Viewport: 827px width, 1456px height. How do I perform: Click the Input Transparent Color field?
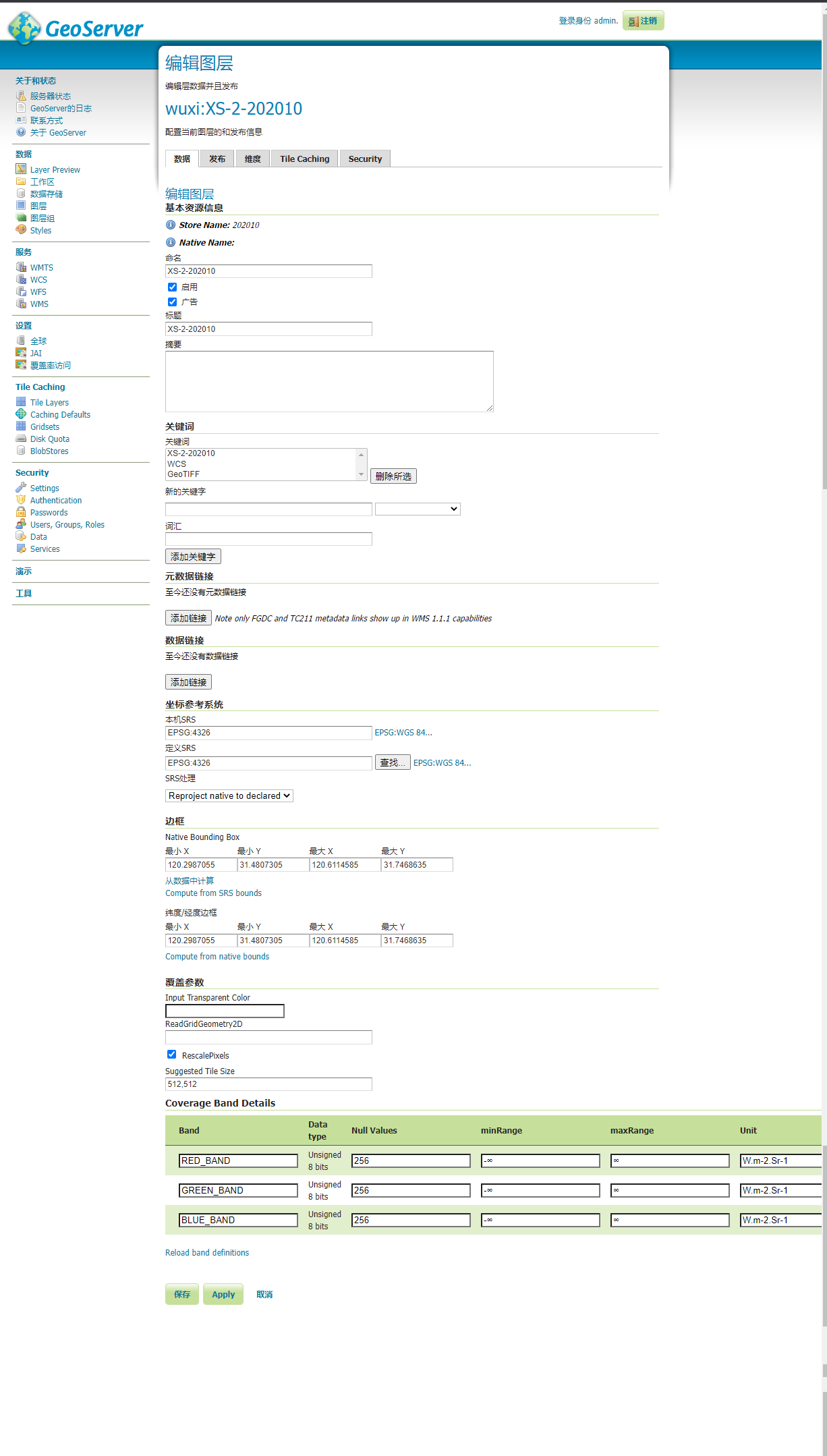pyautogui.click(x=225, y=1011)
